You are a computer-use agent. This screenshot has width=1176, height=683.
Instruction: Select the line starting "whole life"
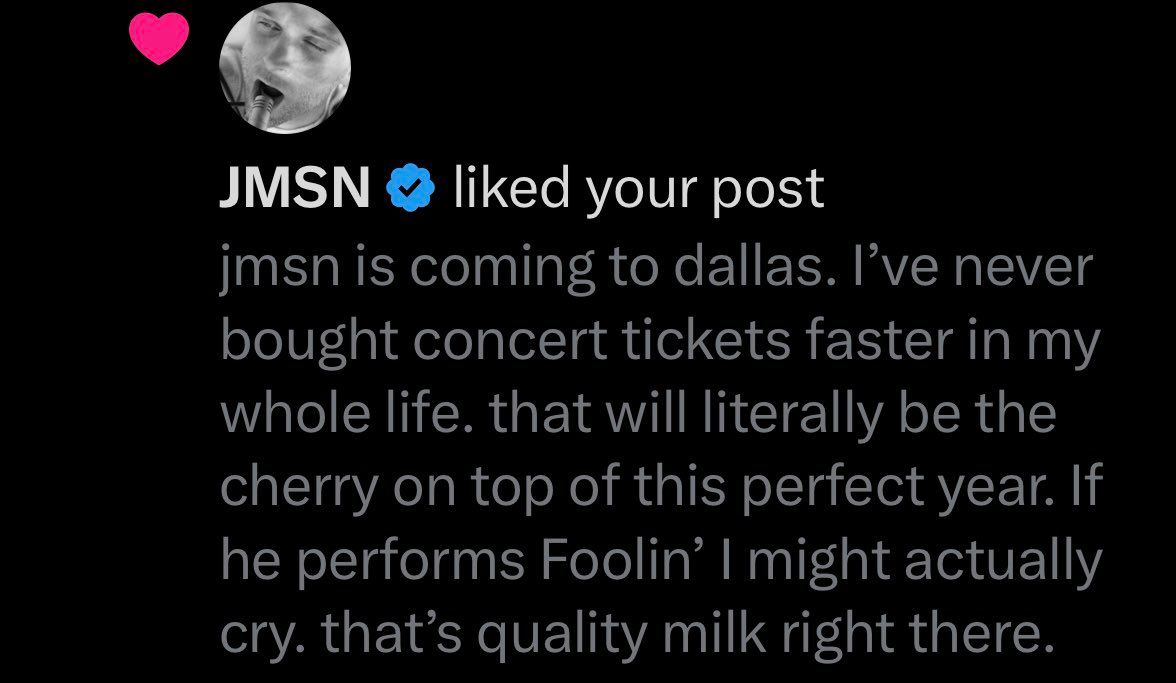[638, 413]
